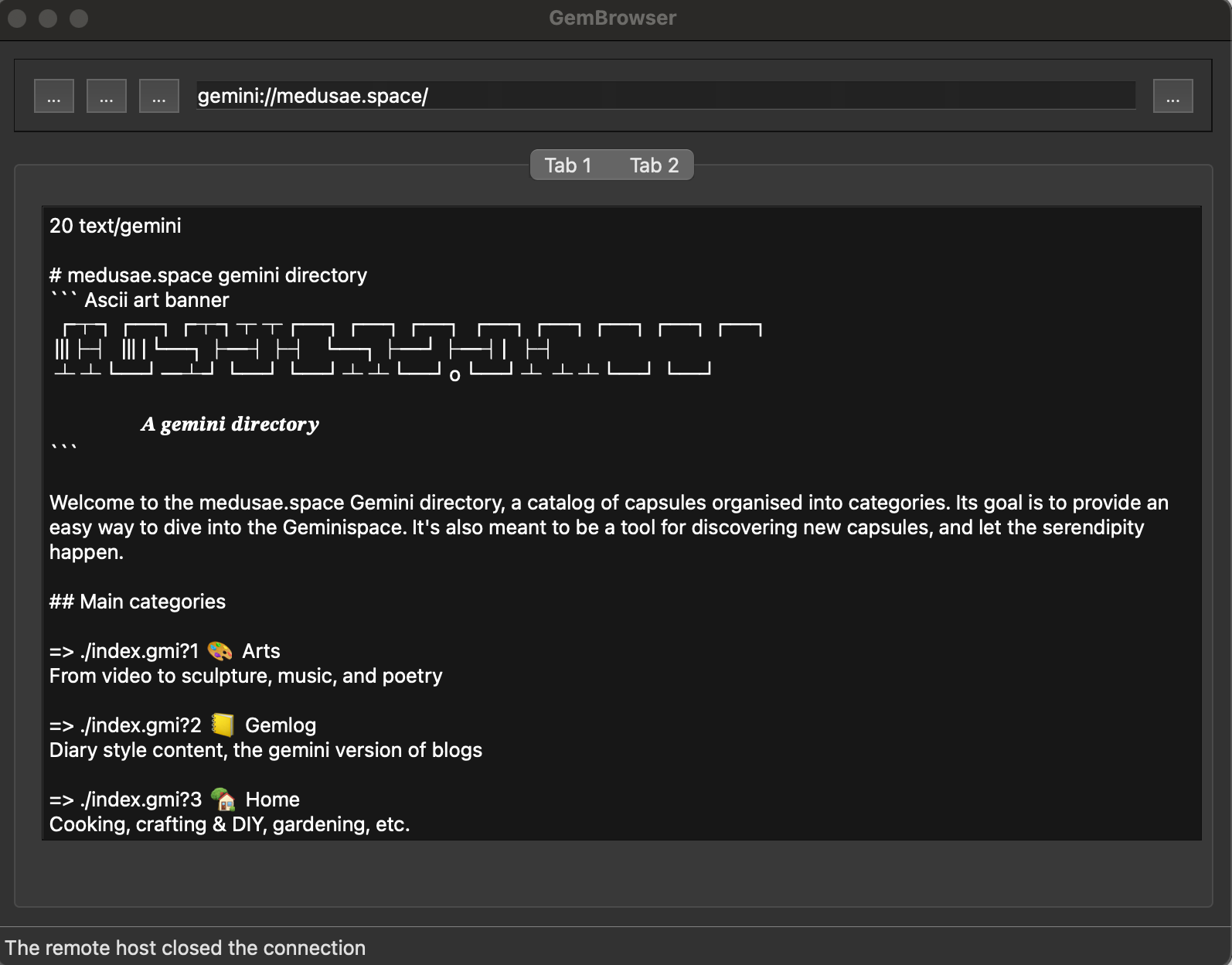Click the './index.gmi?1' Arts link line
1232x965 pixels.
[165, 651]
